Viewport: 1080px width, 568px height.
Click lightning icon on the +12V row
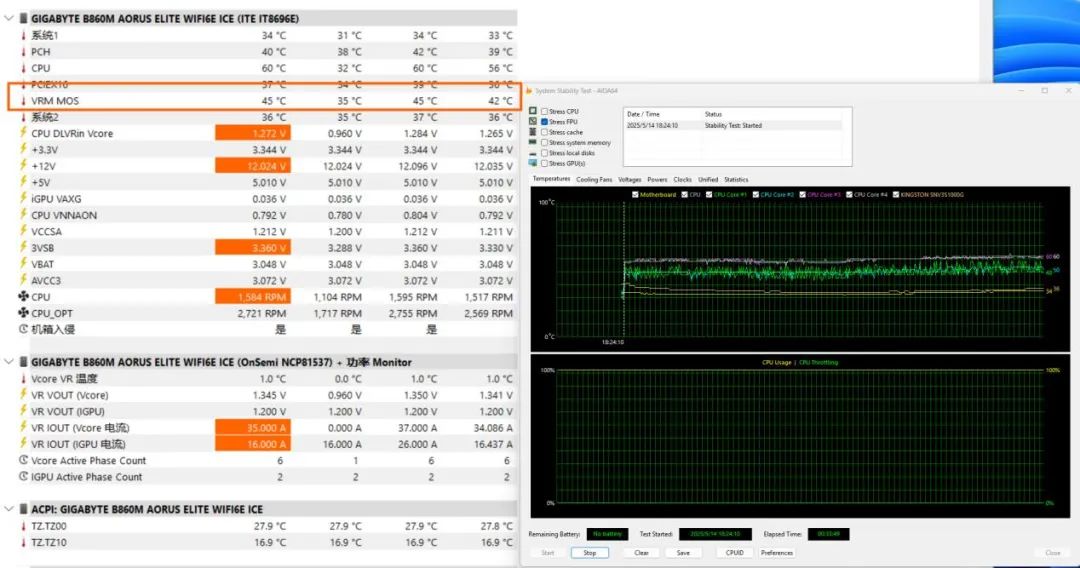[23, 166]
